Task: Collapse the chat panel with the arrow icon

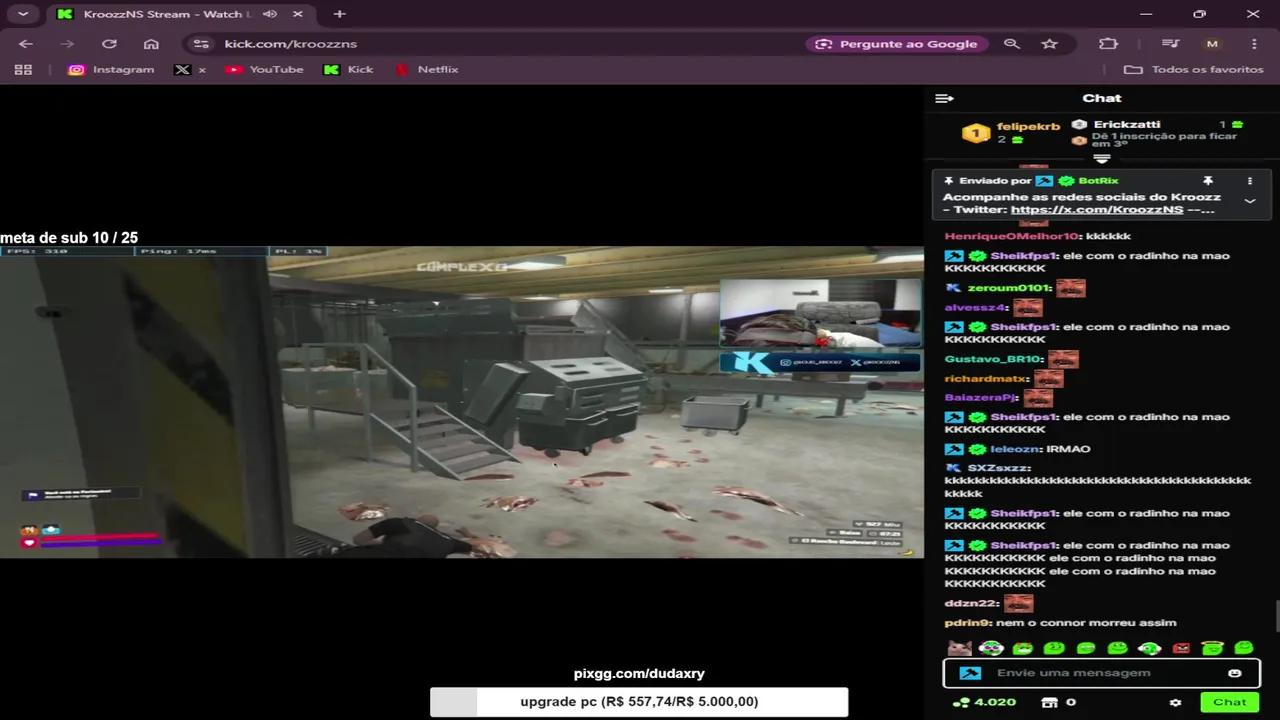Action: point(944,98)
